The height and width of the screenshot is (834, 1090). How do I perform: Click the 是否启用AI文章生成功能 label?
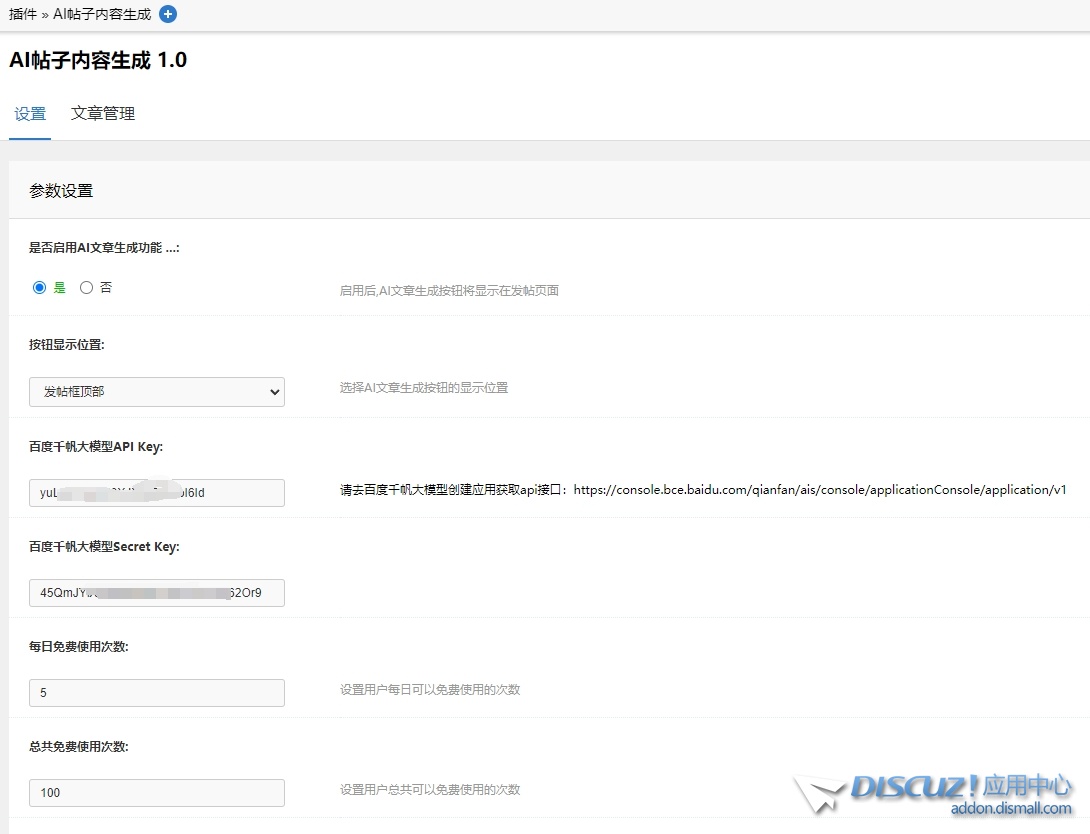(104, 248)
